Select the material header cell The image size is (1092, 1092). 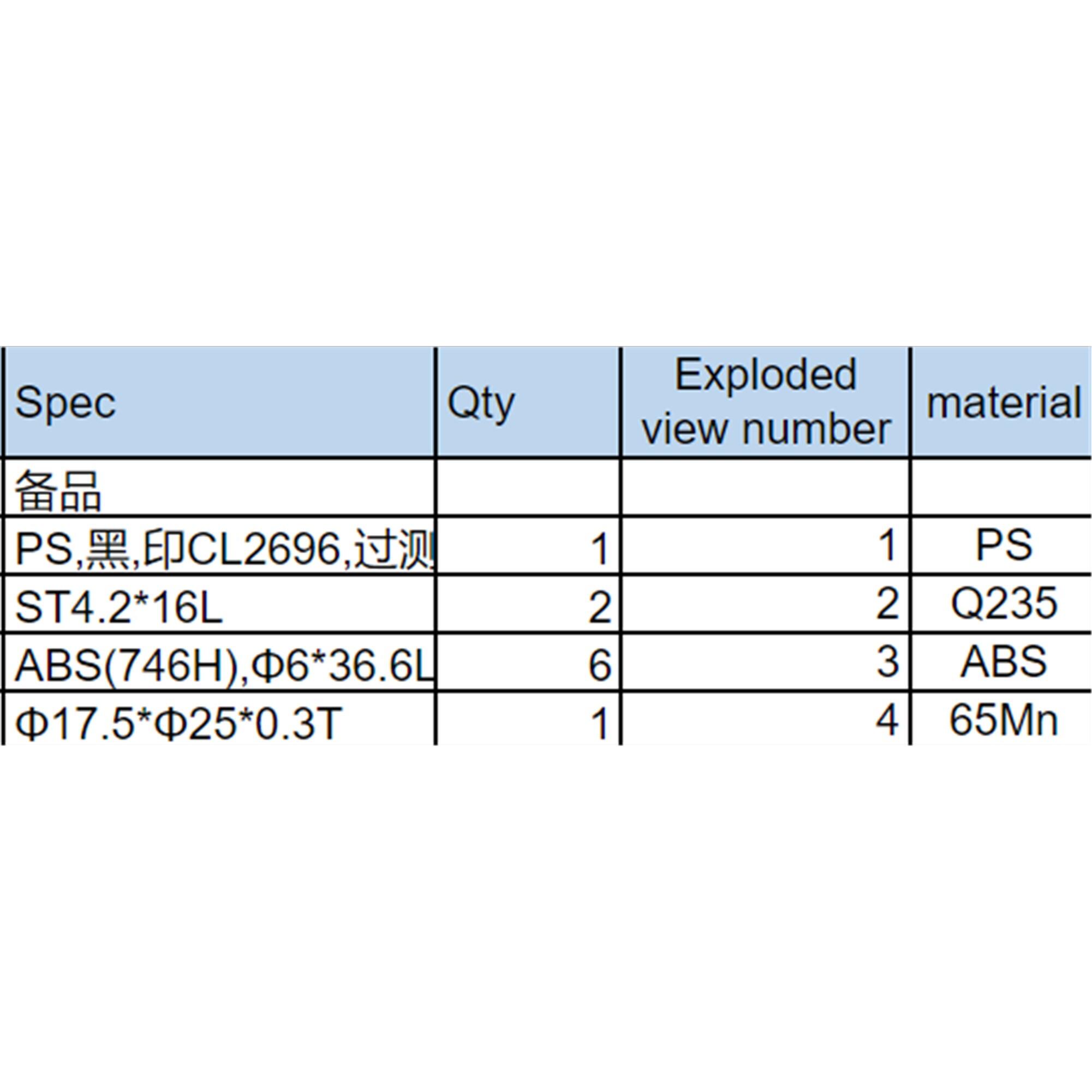pos(1002,402)
